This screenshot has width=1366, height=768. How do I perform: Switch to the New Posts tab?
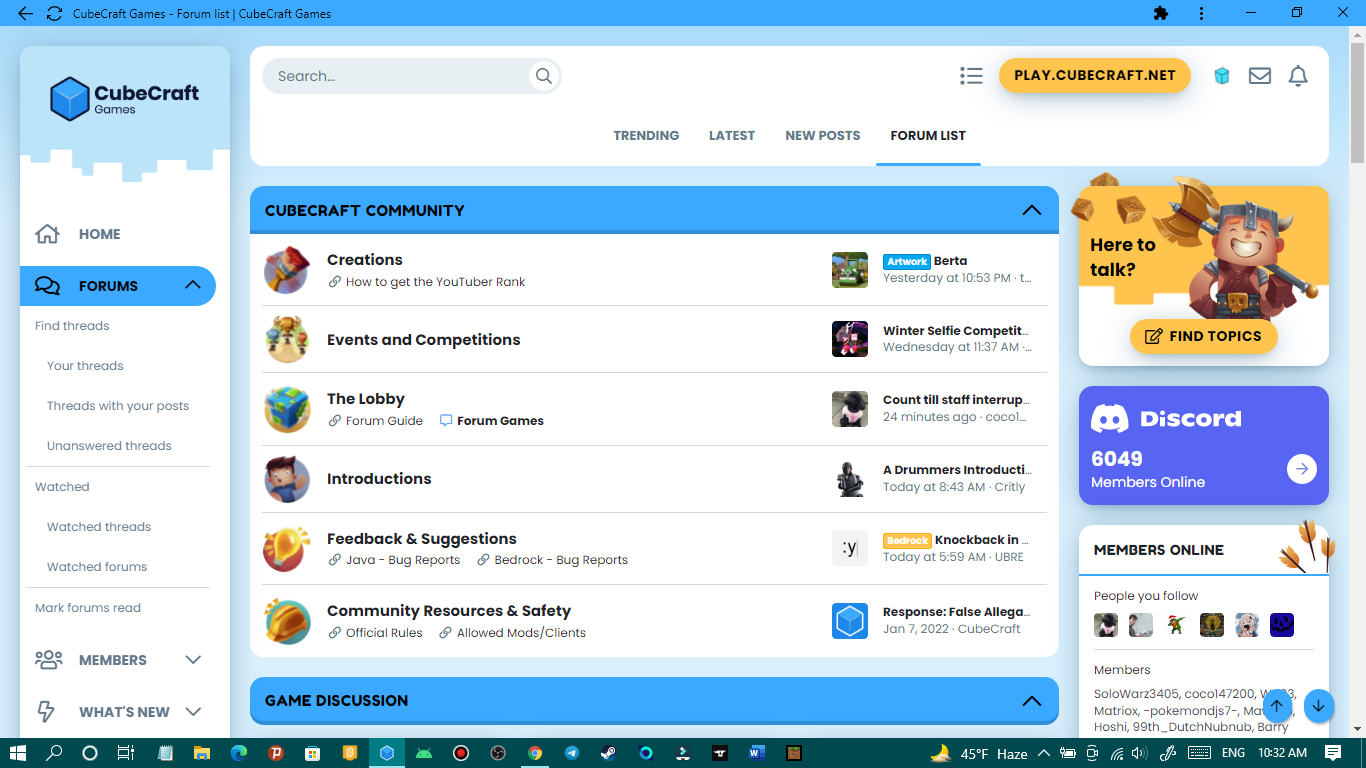tap(823, 135)
